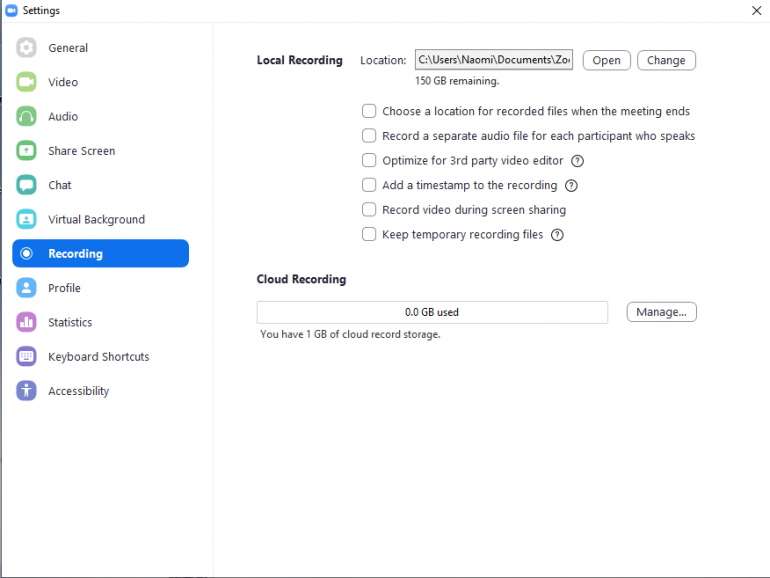770x578 pixels.
Task: Click the Virtual Background icon
Action: click(26, 219)
